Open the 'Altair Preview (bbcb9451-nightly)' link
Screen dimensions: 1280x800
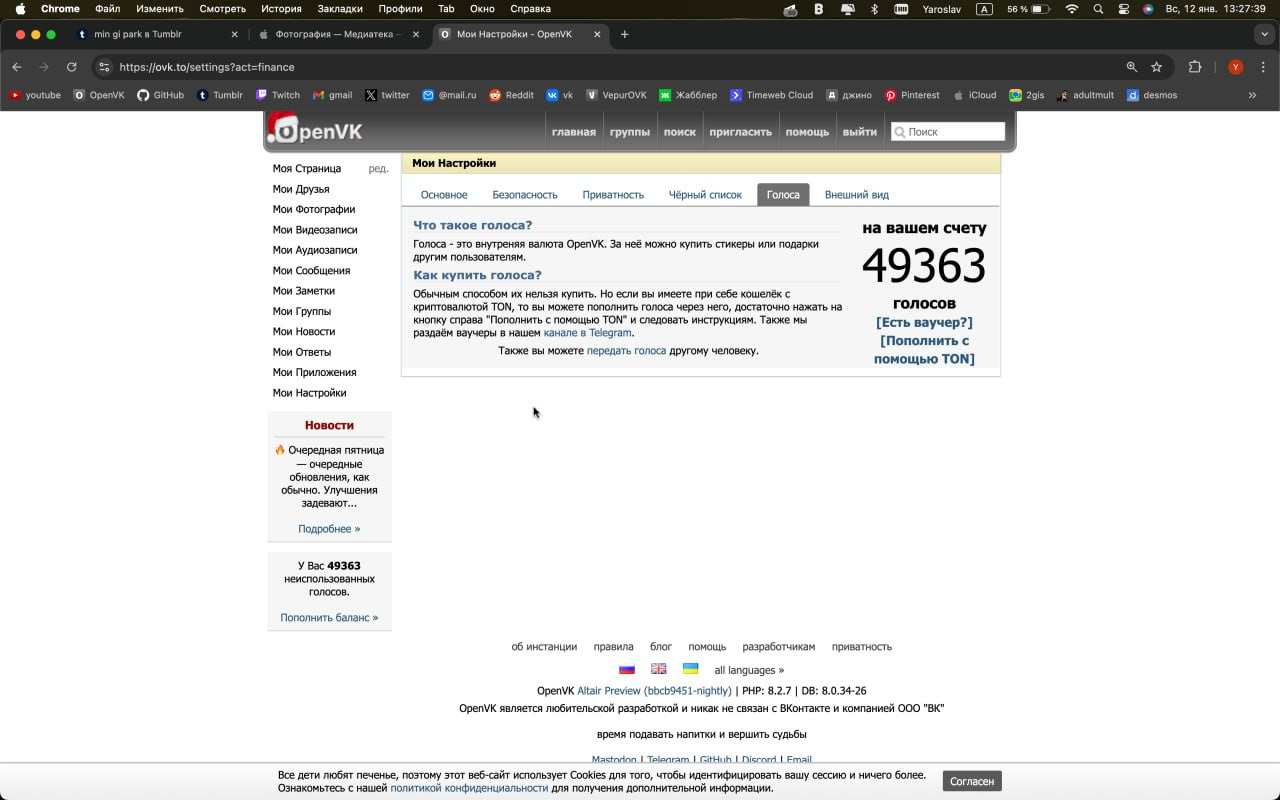[654, 691]
